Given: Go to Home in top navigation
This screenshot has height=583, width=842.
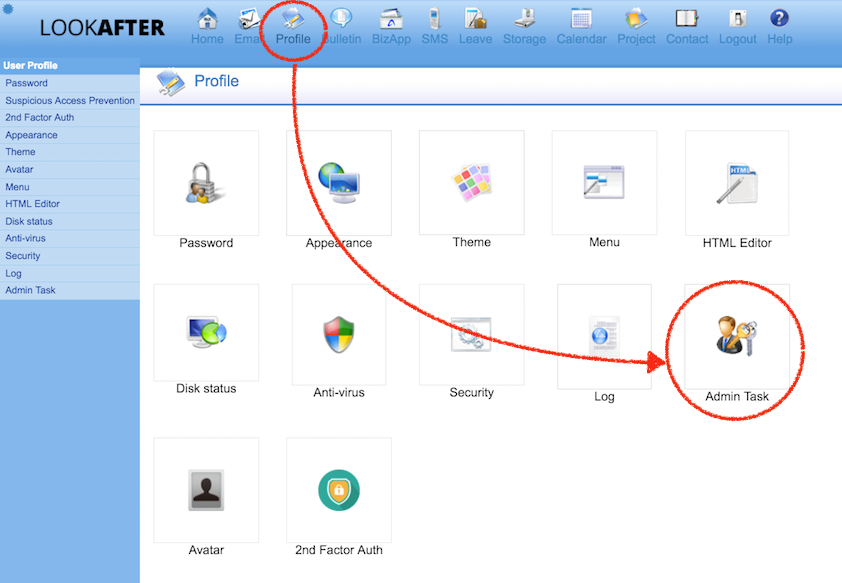Looking at the screenshot, I should [207, 26].
